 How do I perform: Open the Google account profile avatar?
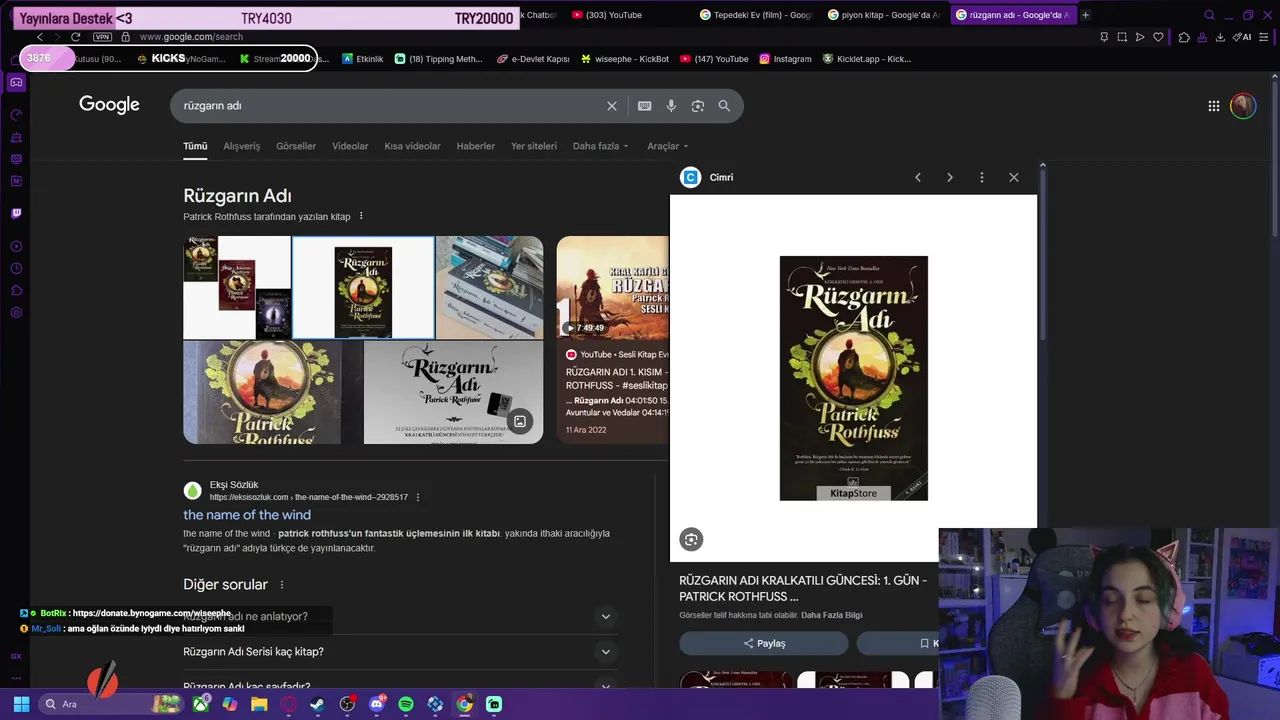(1243, 106)
